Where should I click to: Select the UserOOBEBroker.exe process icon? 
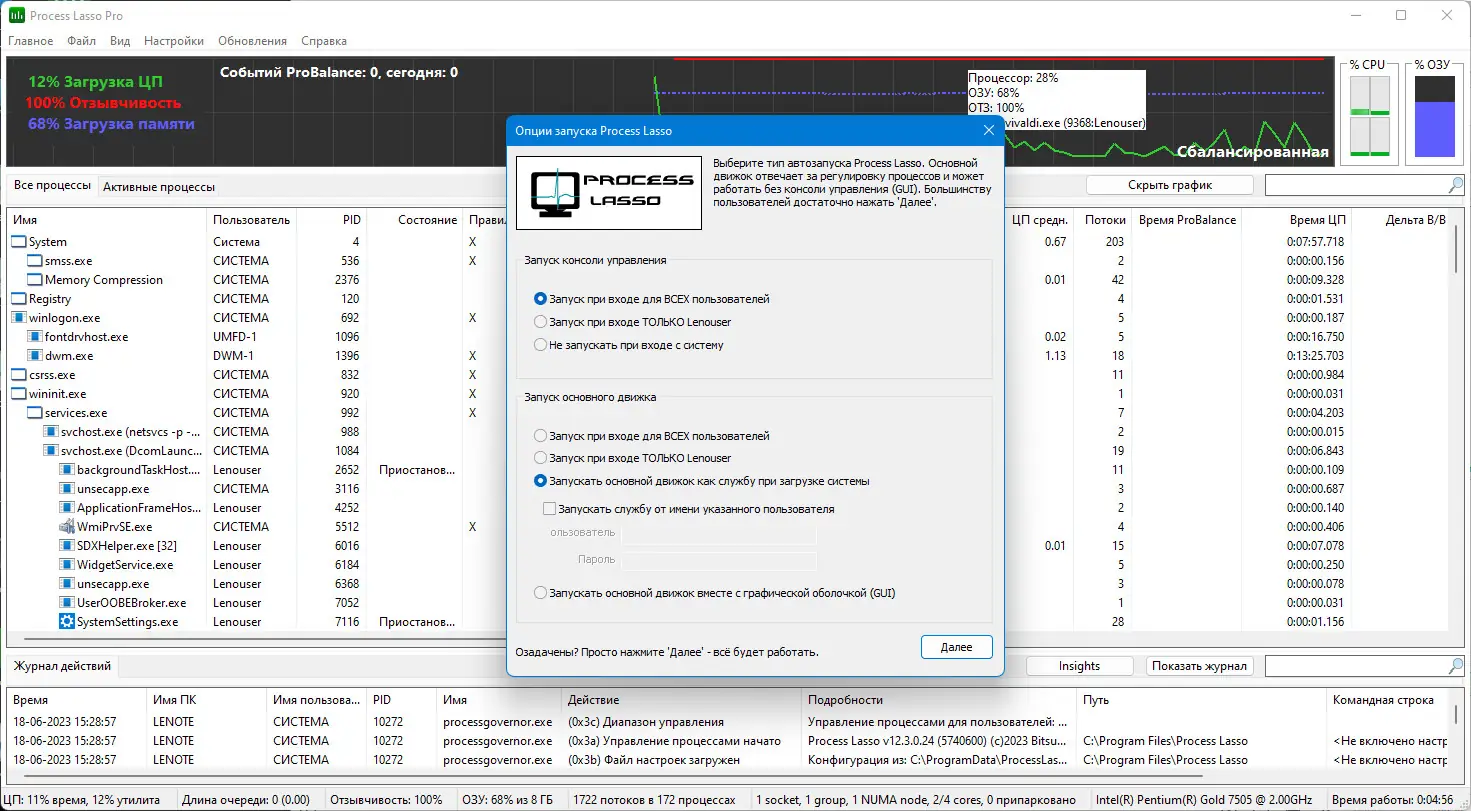[67, 603]
